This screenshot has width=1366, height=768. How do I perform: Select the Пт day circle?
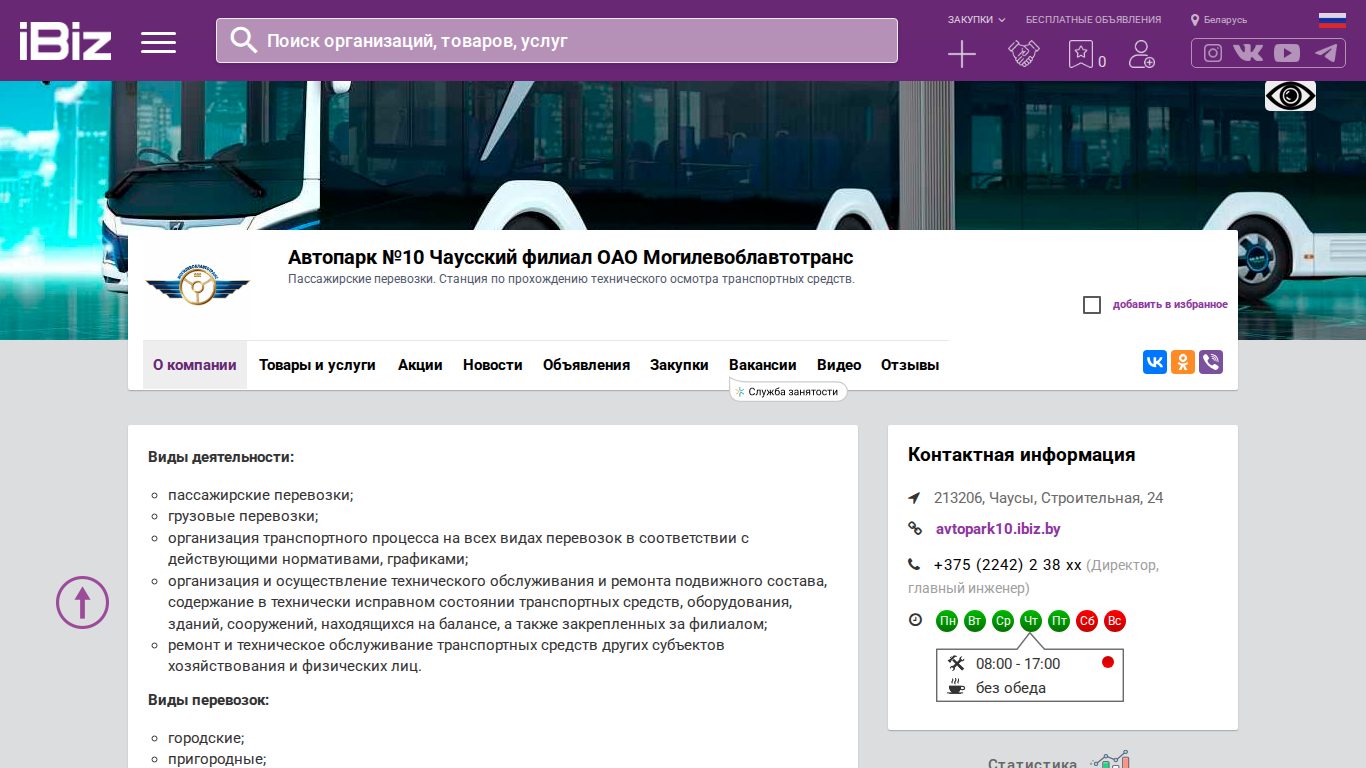coord(1059,621)
